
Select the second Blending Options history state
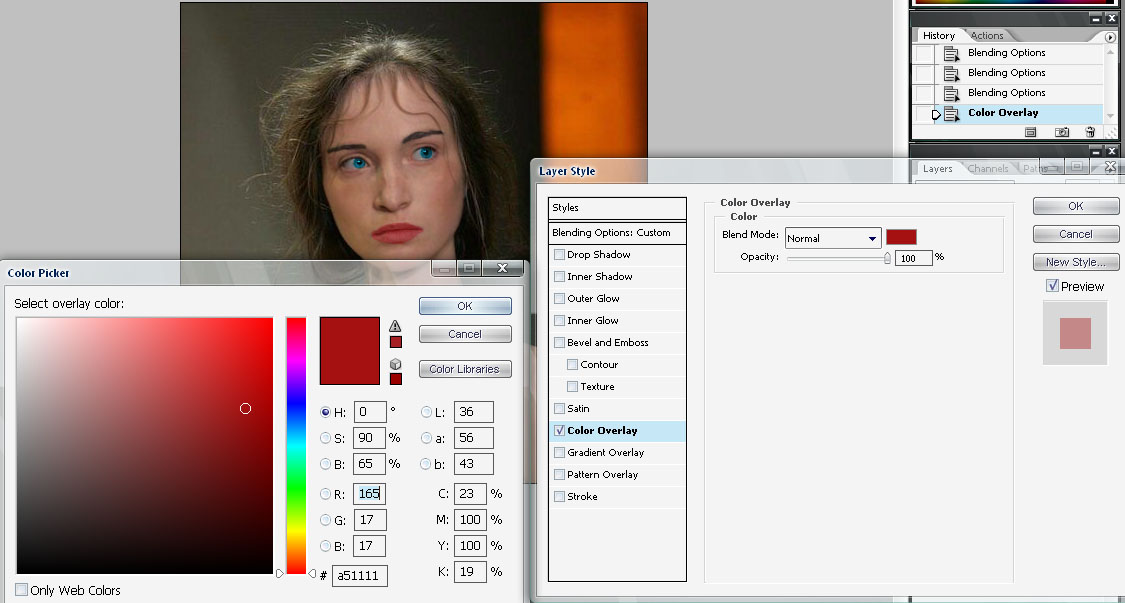pyautogui.click(x=1020, y=73)
